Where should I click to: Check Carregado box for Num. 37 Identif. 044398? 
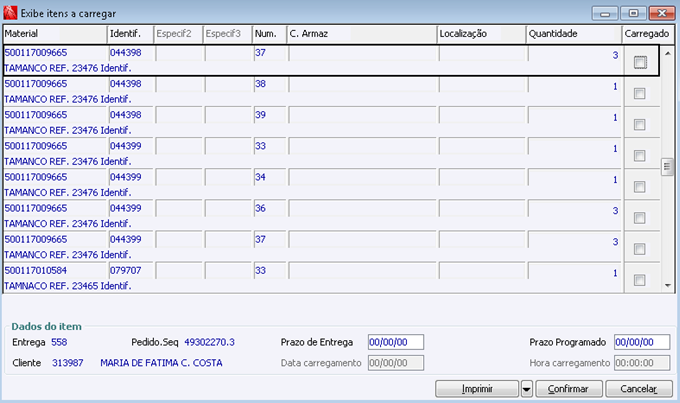tap(640, 62)
